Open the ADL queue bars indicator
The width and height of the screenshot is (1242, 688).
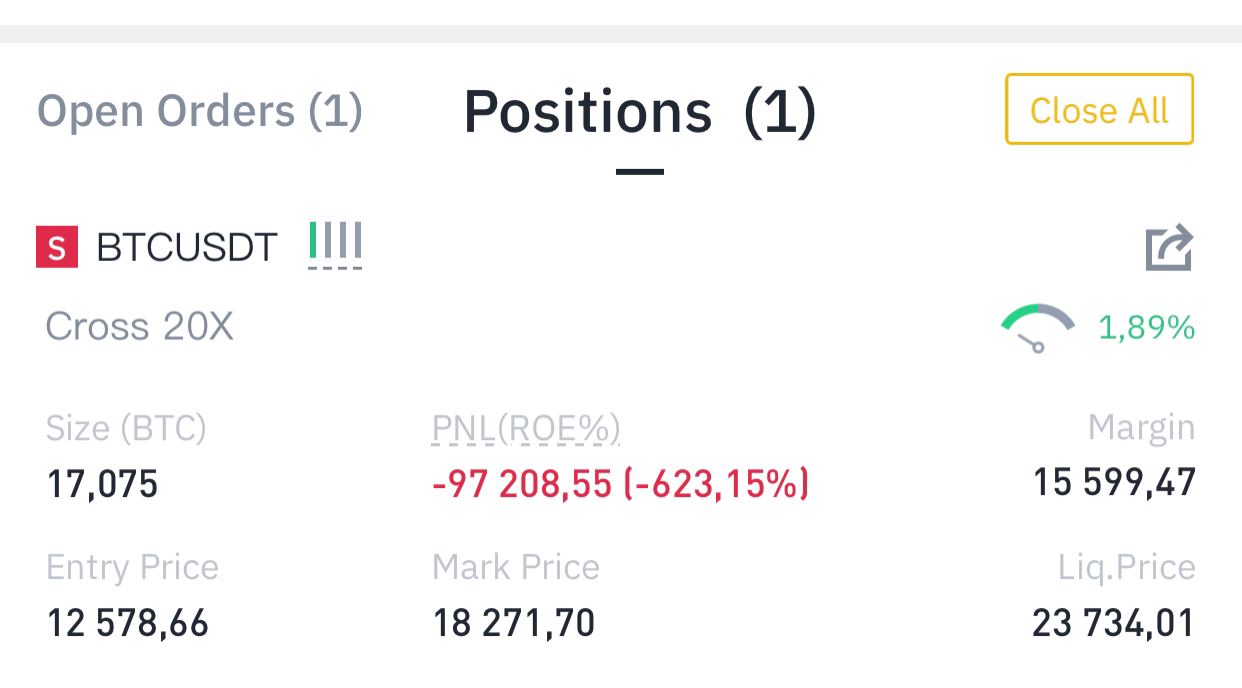335,244
